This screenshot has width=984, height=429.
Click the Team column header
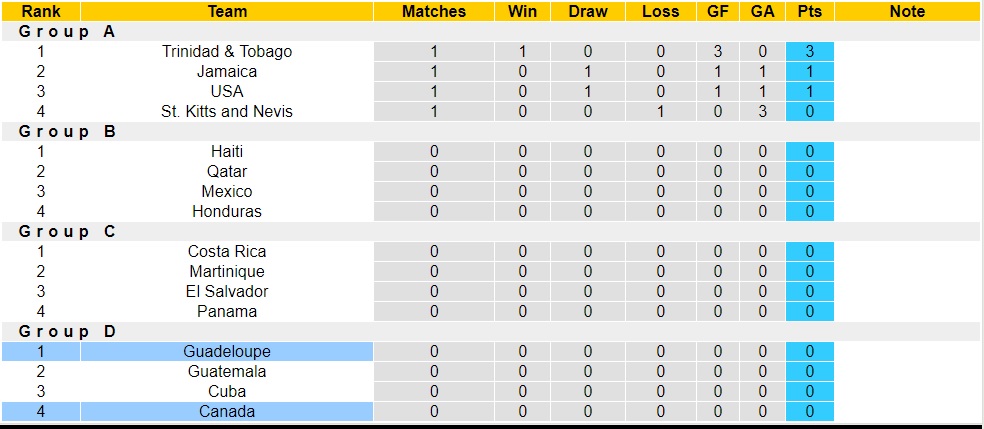227,12
